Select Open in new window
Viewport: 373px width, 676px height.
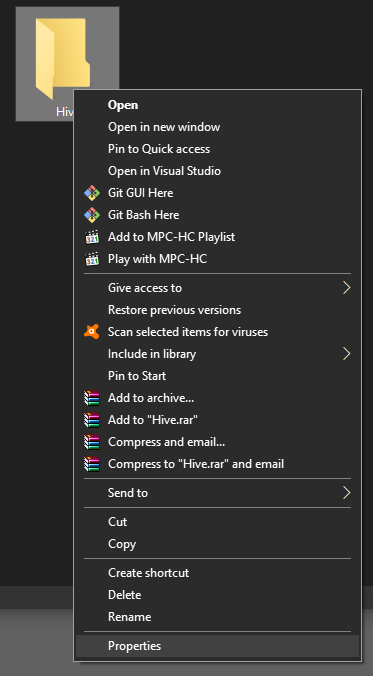coord(217,127)
